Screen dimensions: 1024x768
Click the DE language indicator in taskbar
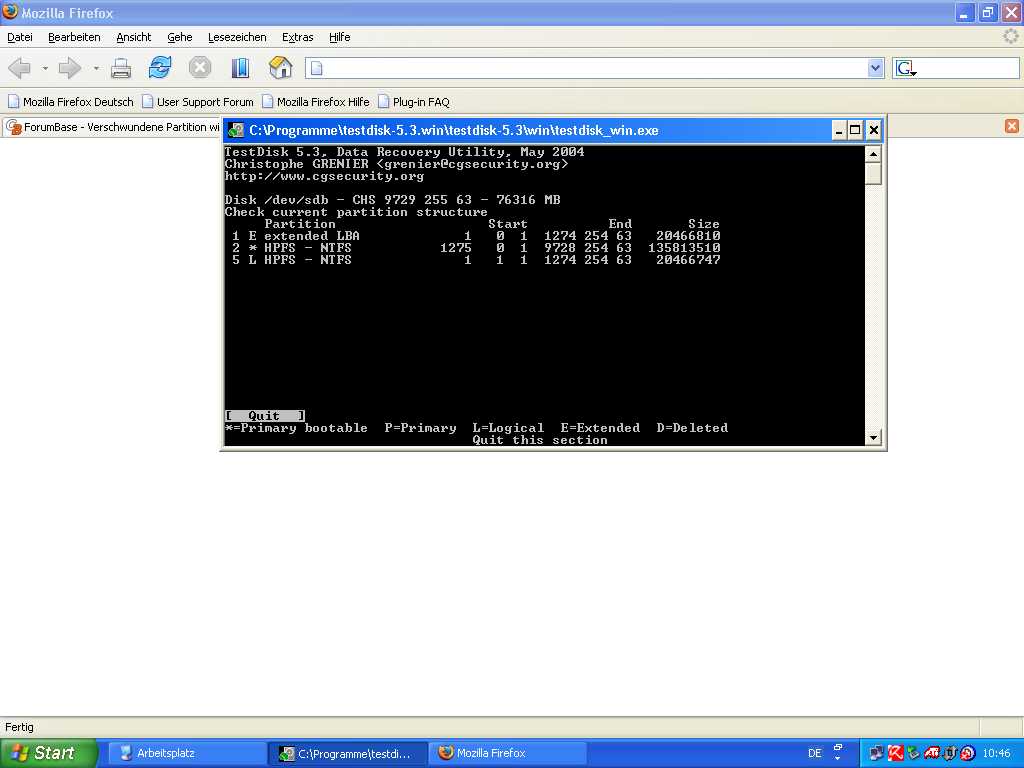click(814, 753)
